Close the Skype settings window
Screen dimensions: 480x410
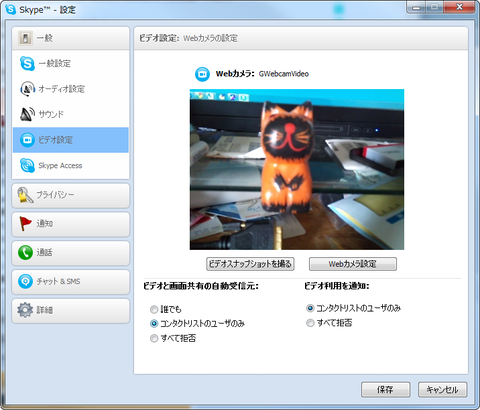point(459,7)
